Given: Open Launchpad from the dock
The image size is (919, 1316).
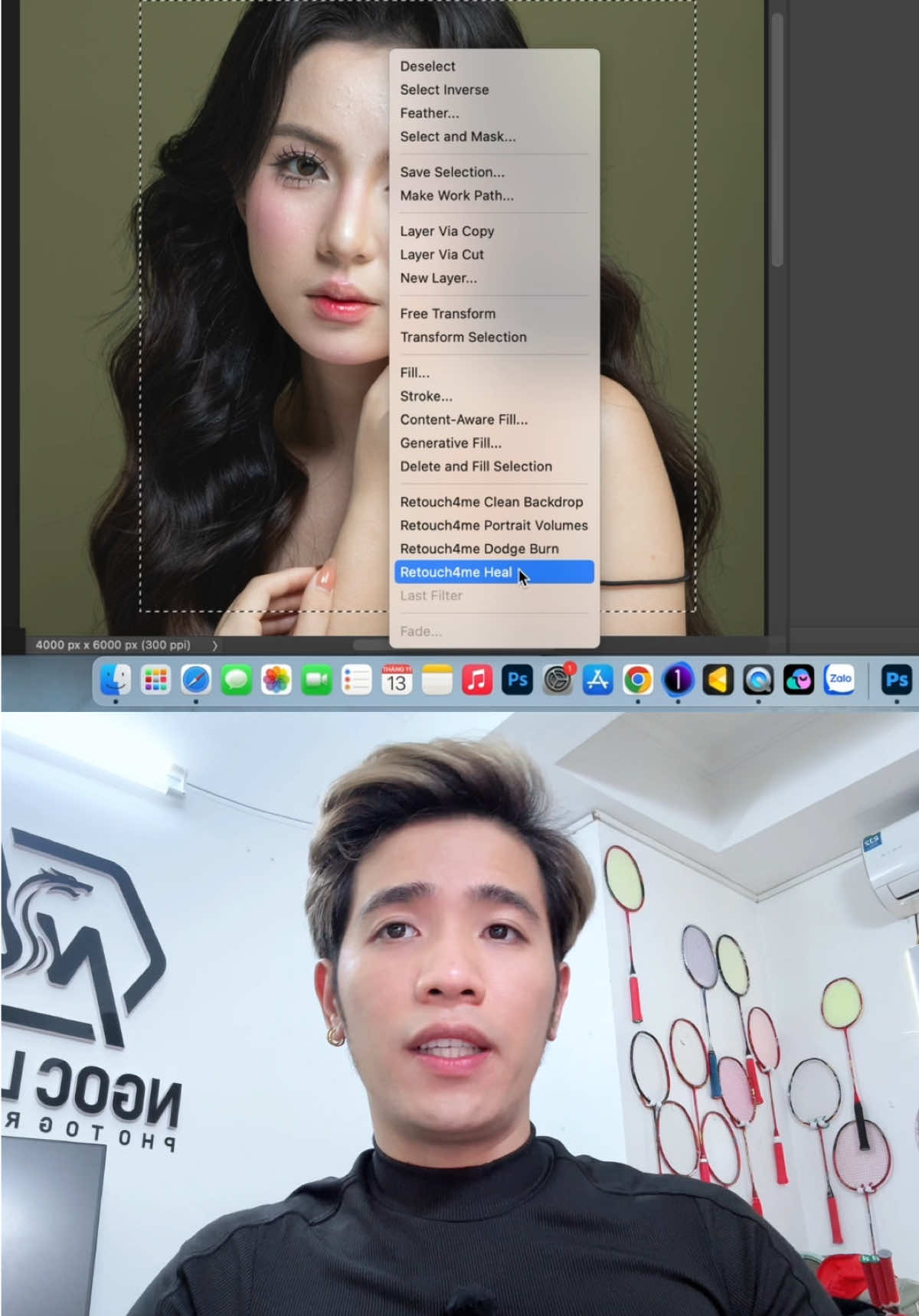Looking at the screenshot, I should [x=156, y=680].
